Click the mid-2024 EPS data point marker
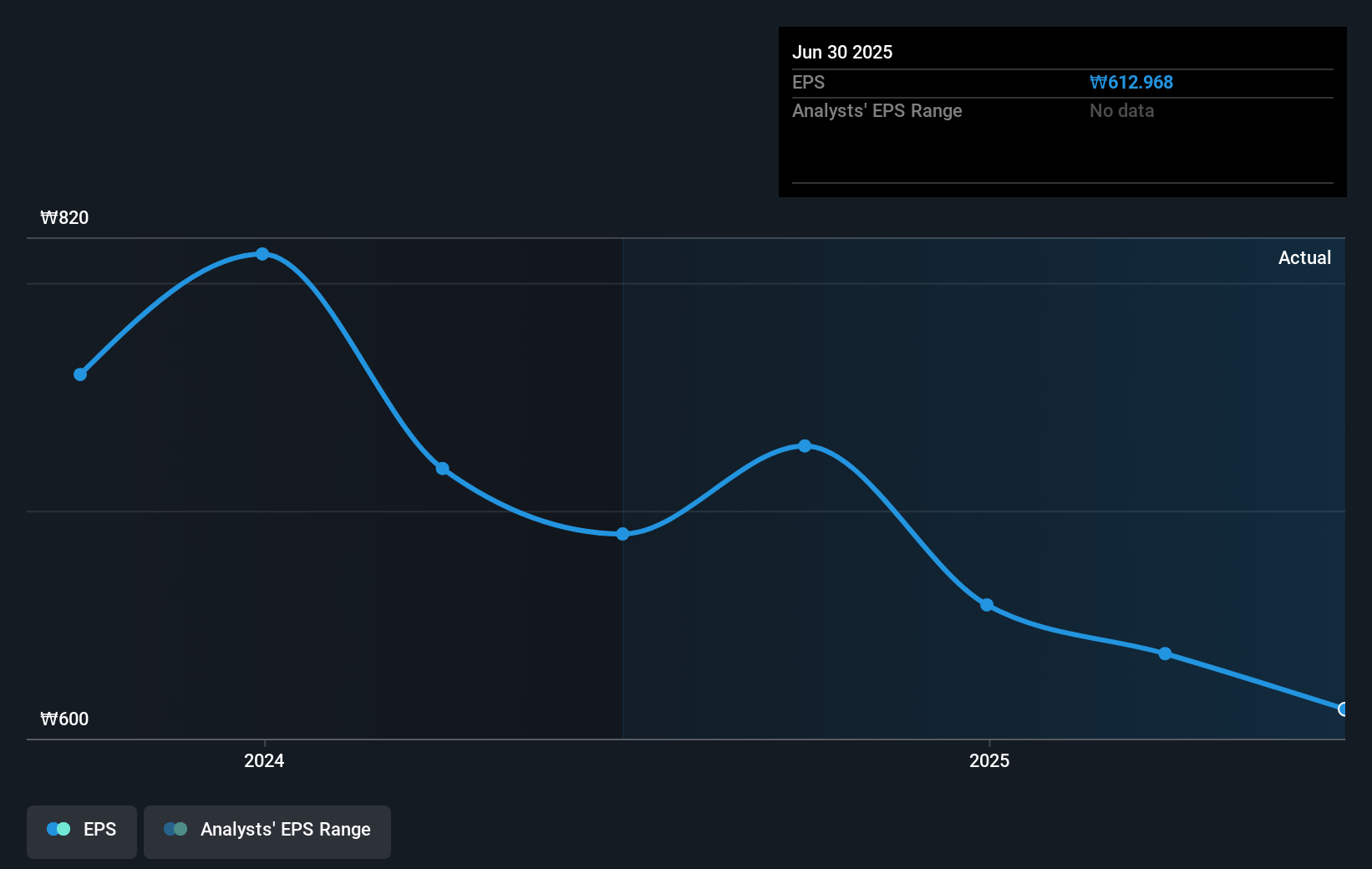 (441, 469)
